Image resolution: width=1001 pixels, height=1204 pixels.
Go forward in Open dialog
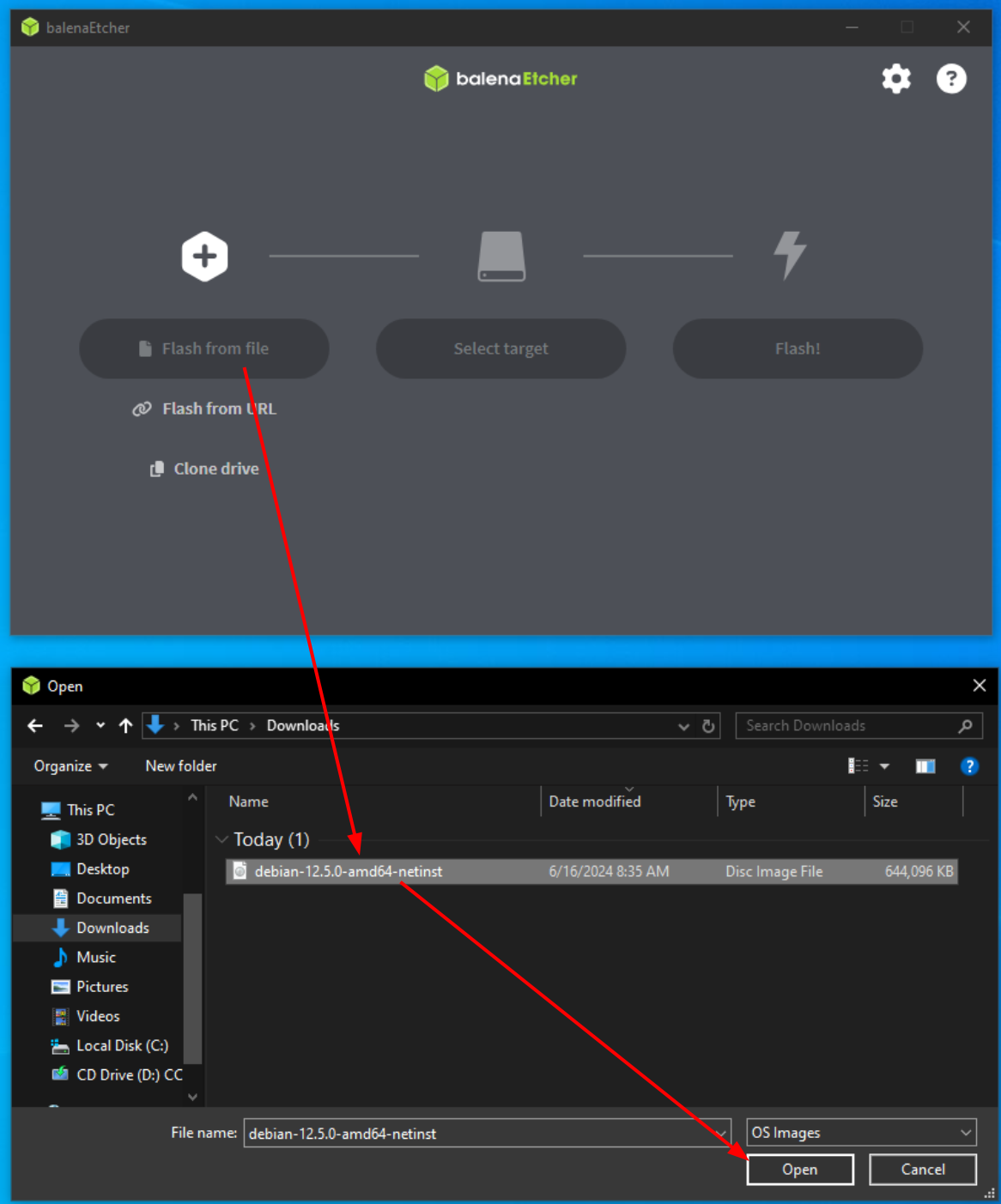71,726
